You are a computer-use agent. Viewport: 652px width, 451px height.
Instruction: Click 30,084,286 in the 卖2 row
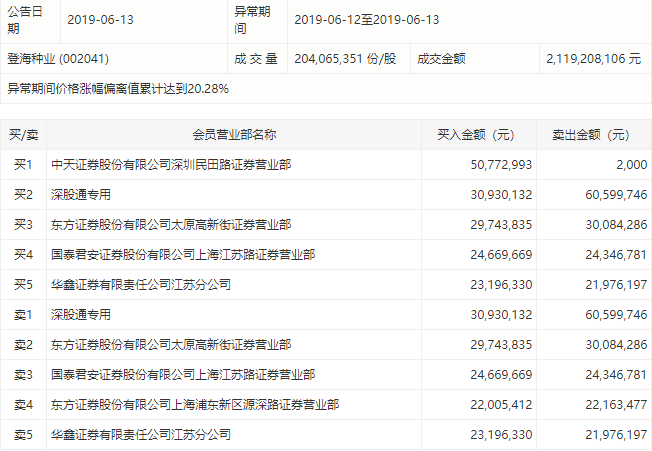pos(616,345)
